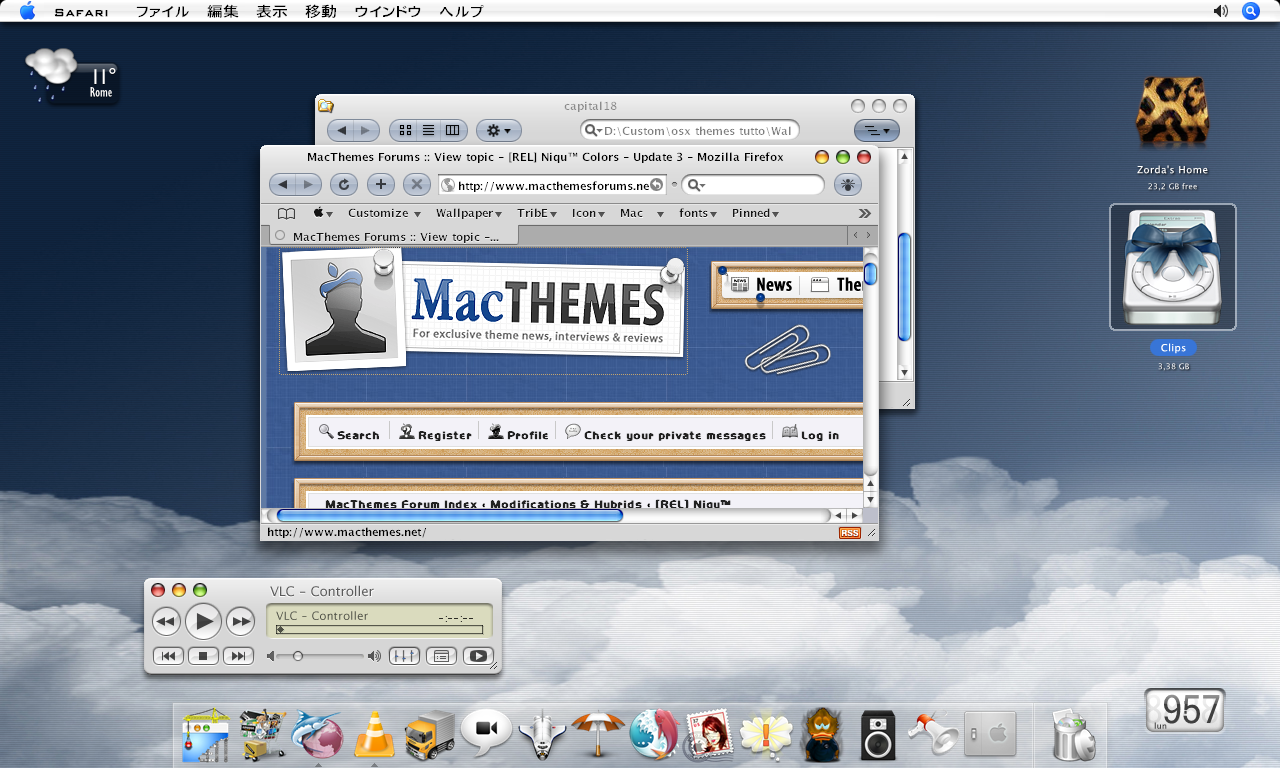Mute VLC using small speaker icon
The height and width of the screenshot is (768, 1280).
point(271,656)
